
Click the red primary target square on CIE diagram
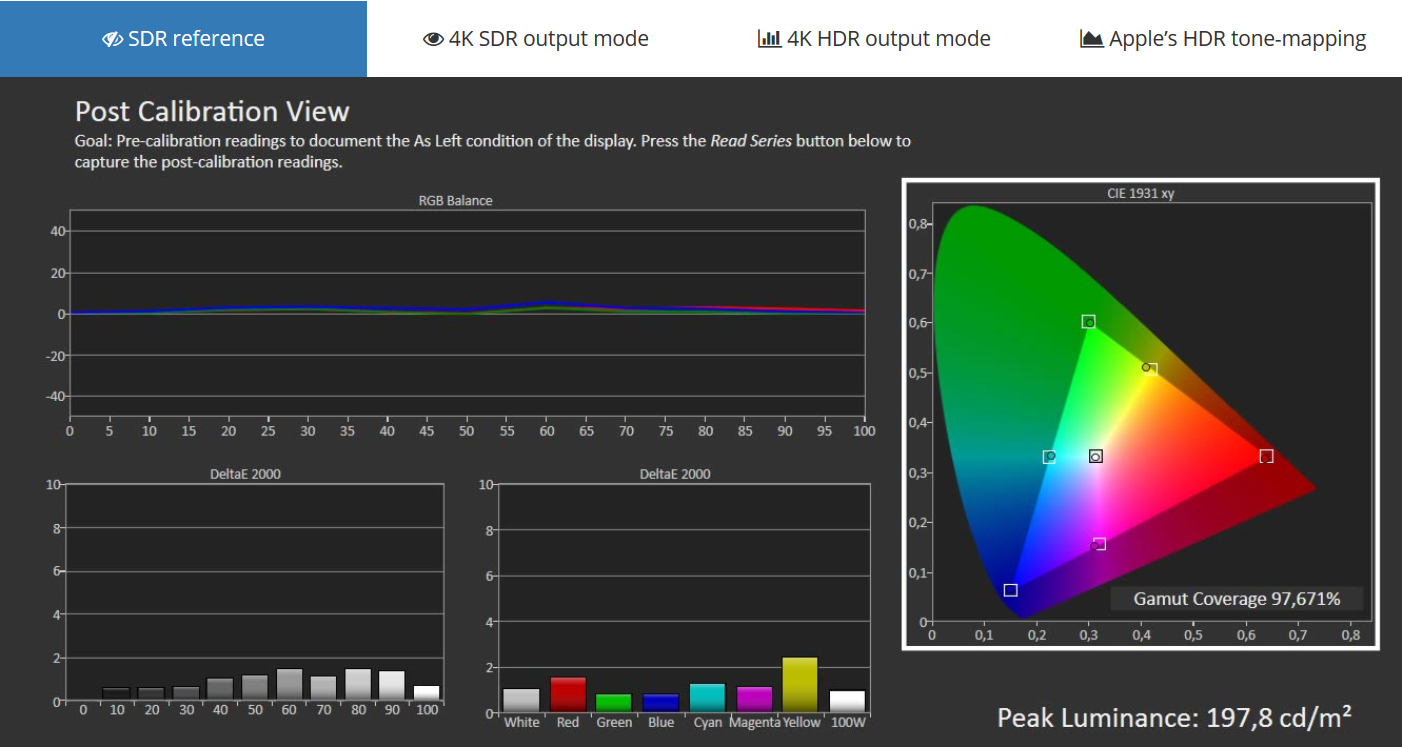pos(1266,456)
